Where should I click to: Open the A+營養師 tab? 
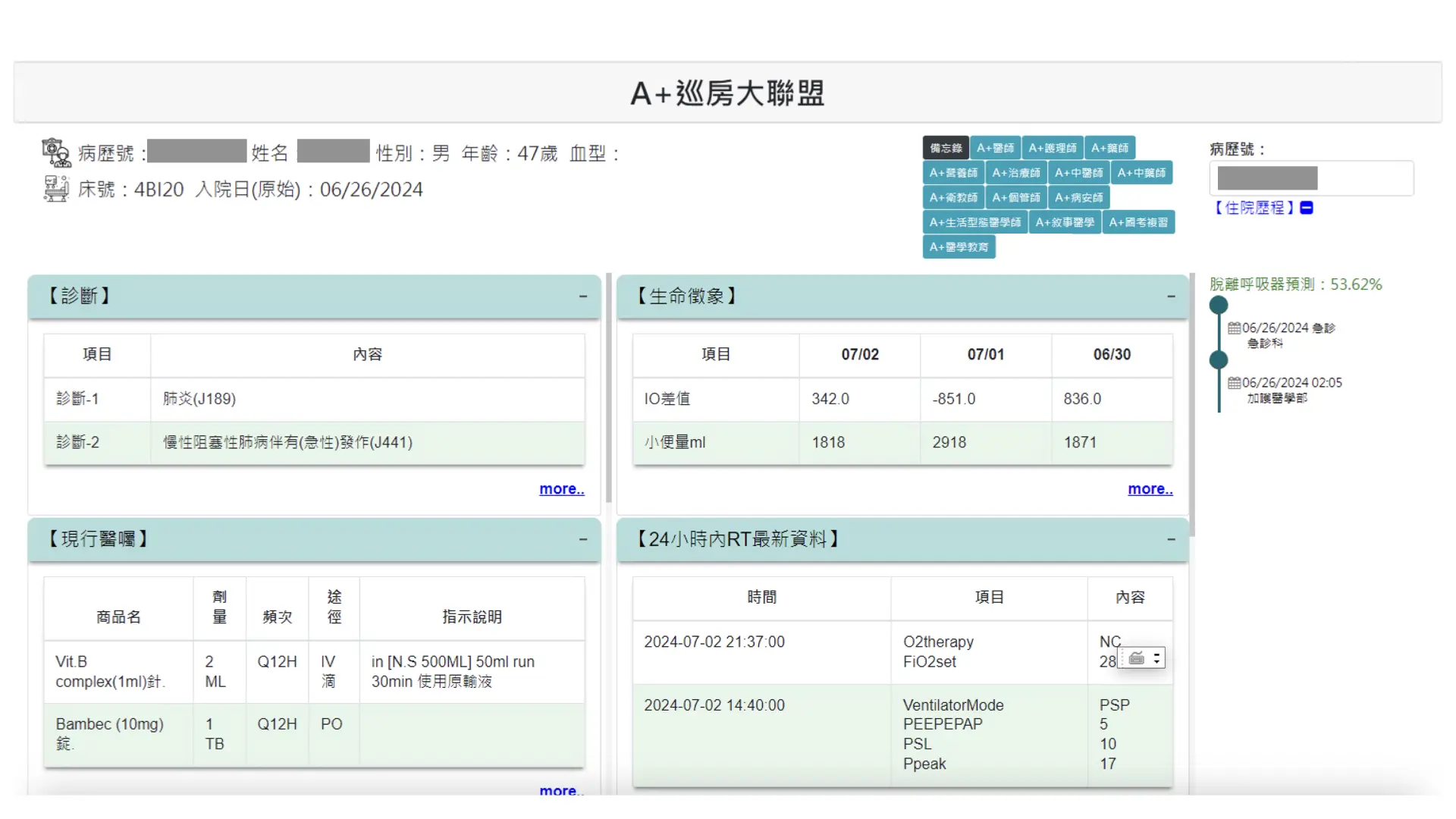pos(953,173)
